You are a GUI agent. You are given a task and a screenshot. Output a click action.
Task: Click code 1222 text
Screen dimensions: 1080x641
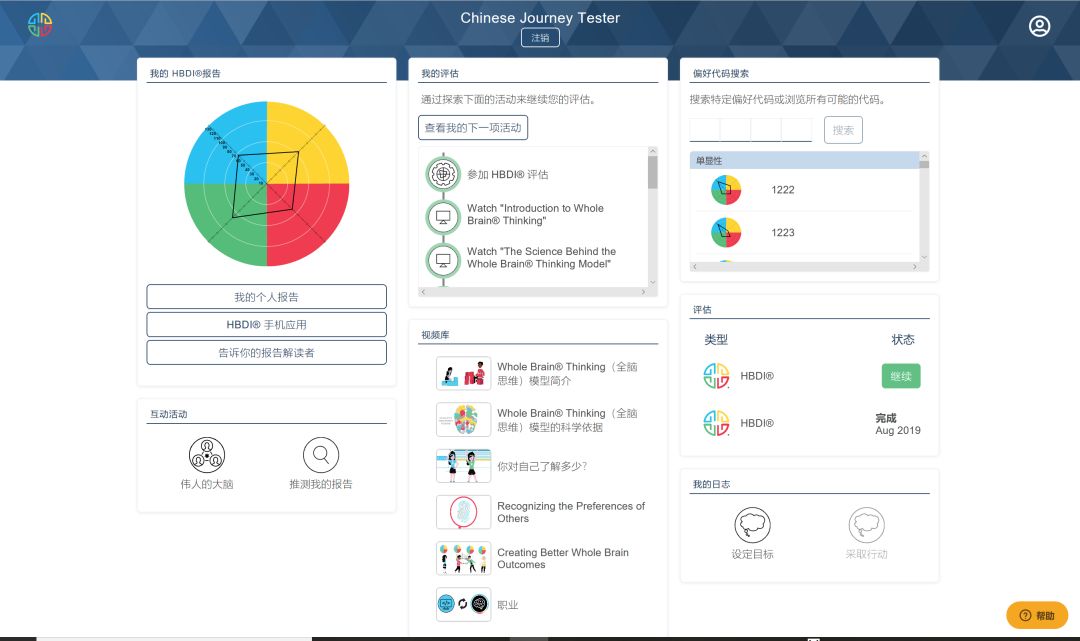(783, 190)
